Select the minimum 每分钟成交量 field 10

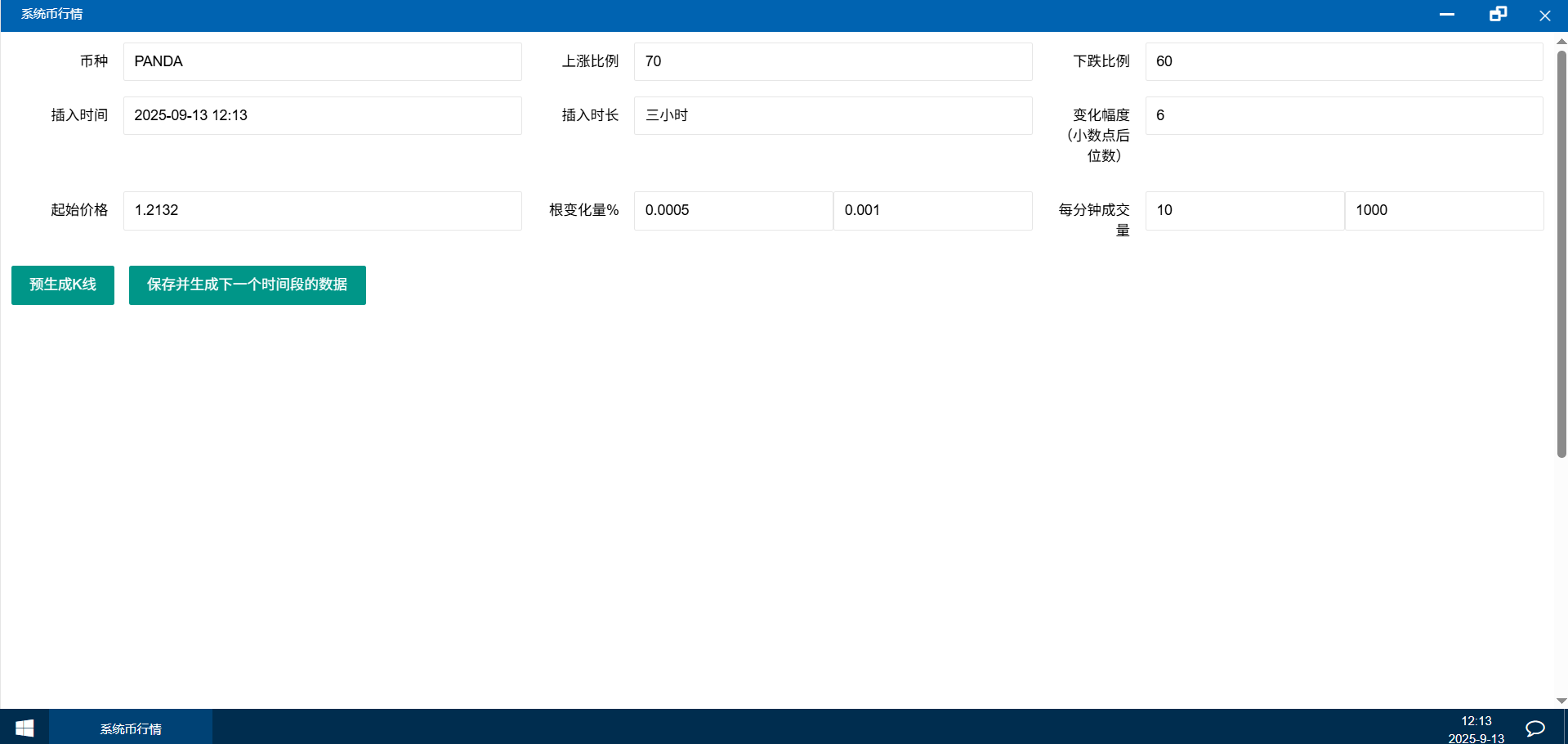click(1244, 210)
